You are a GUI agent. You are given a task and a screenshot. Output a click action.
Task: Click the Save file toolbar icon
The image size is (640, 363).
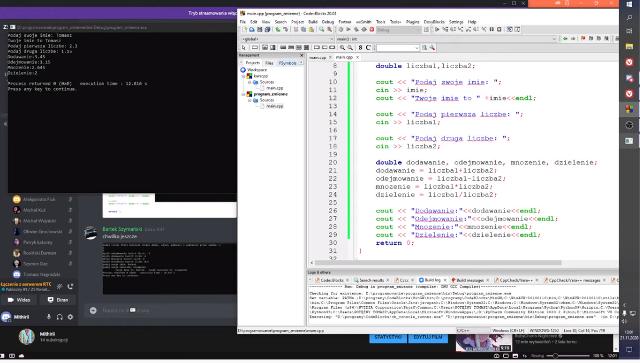[260, 29]
